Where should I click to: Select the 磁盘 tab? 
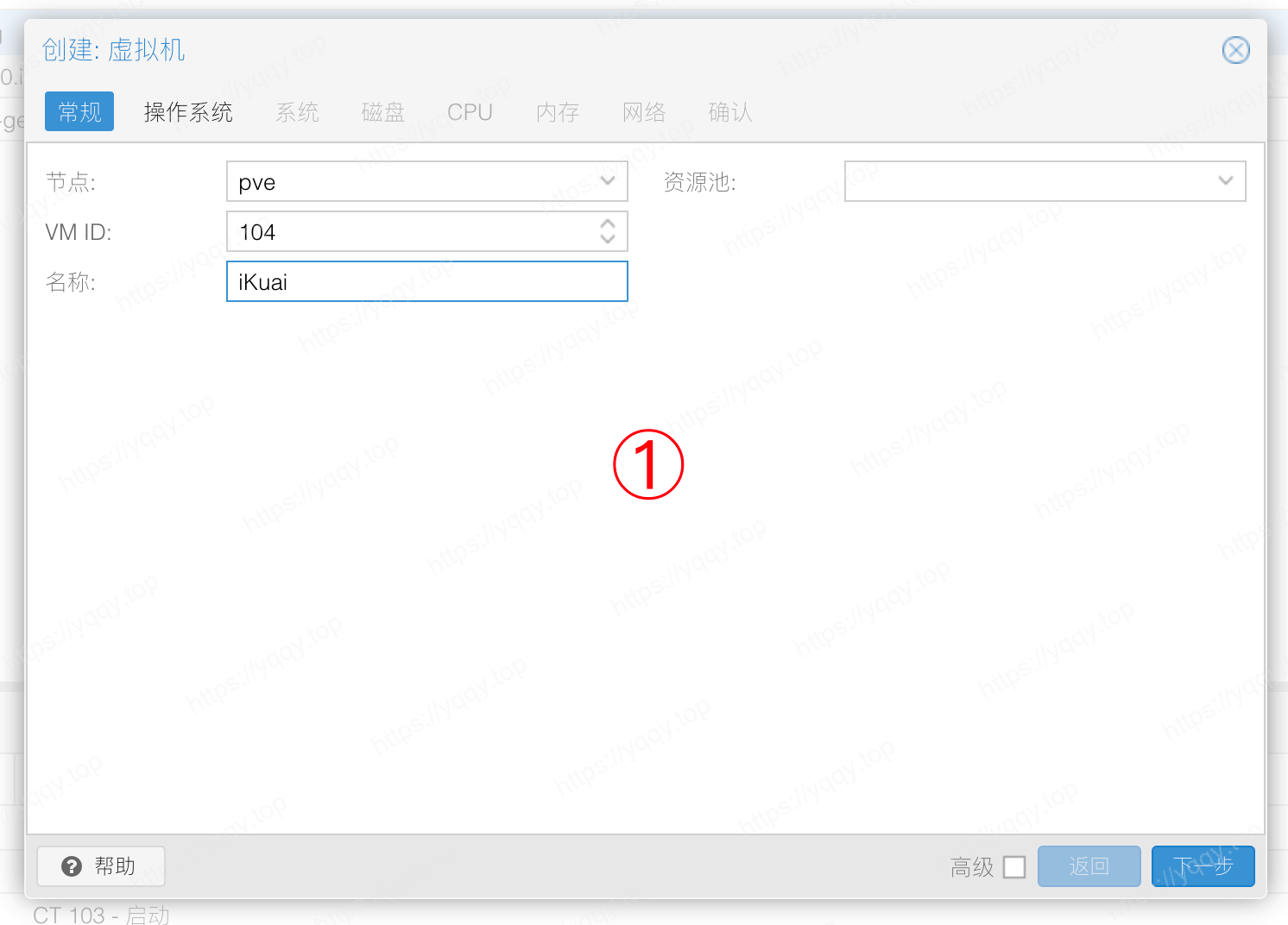point(383,112)
